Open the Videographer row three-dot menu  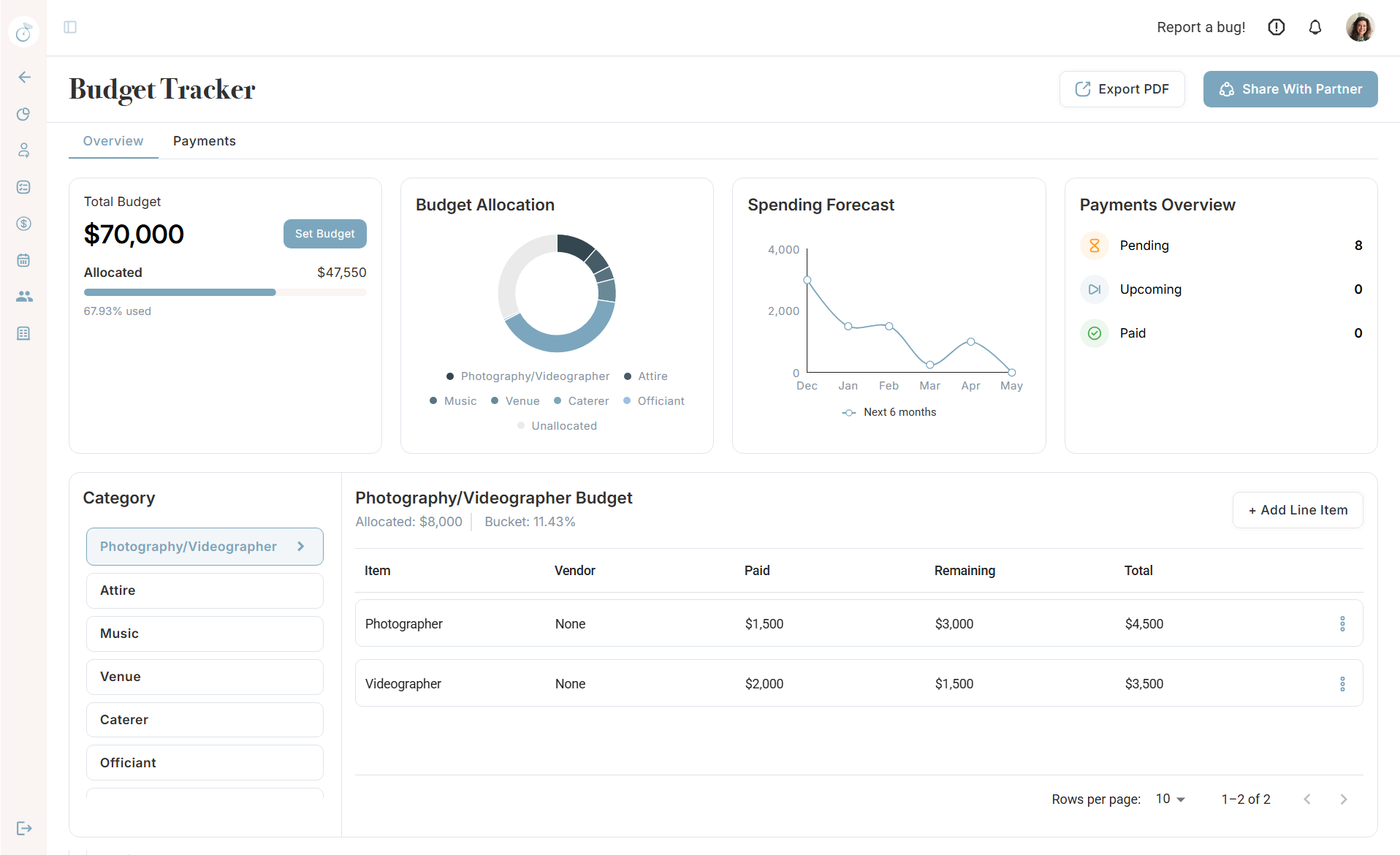(1342, 683)
